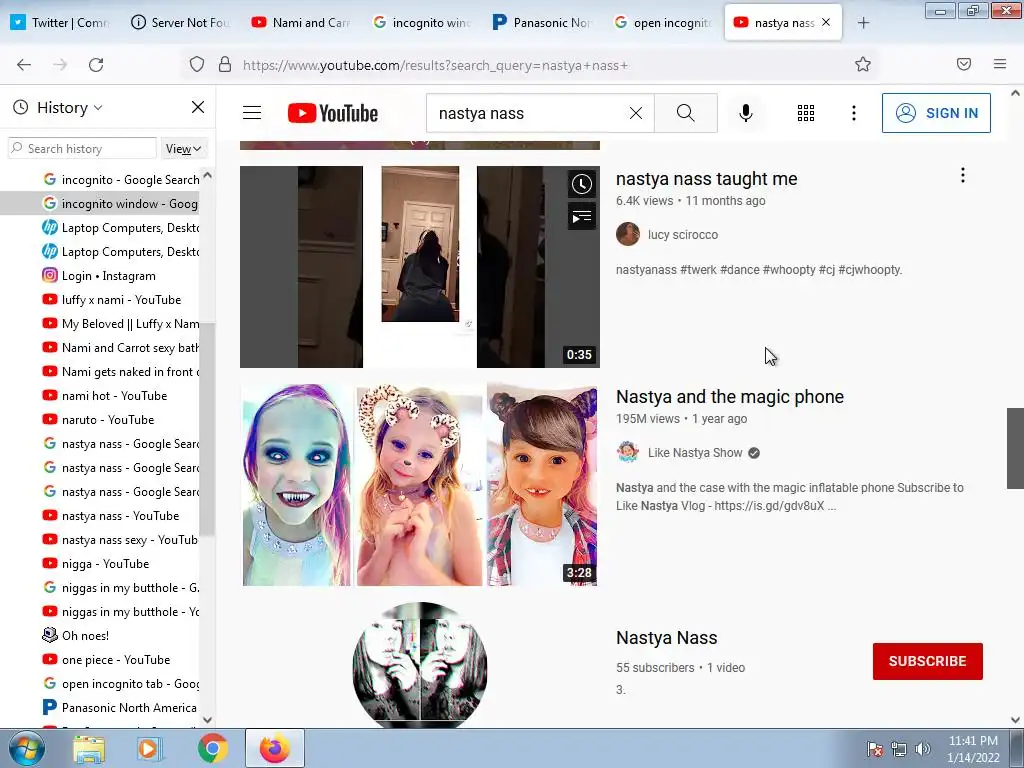This screenshot has width=1024, height=768.
Task: Open YouTube settings three-dot menu
Action: pyautogui.click(x=854, y=113)
